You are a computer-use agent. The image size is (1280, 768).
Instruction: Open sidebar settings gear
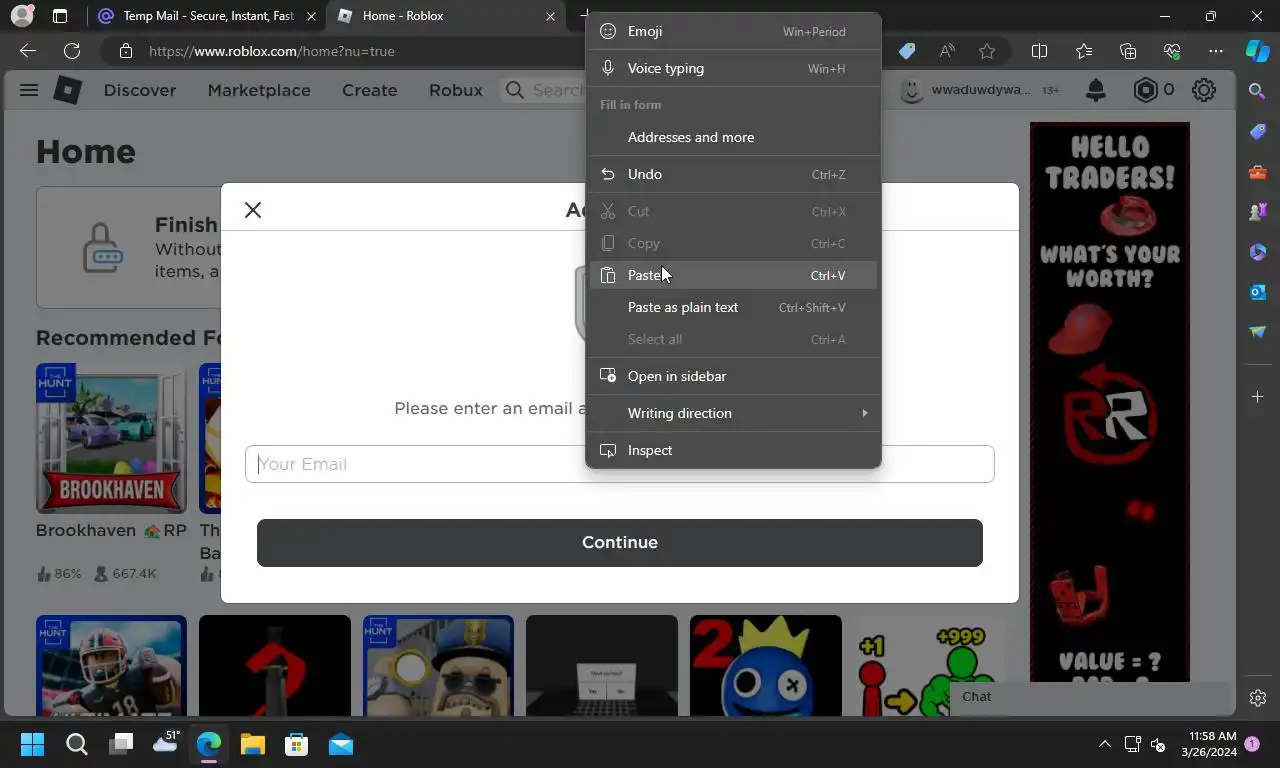coord(1258,698)
